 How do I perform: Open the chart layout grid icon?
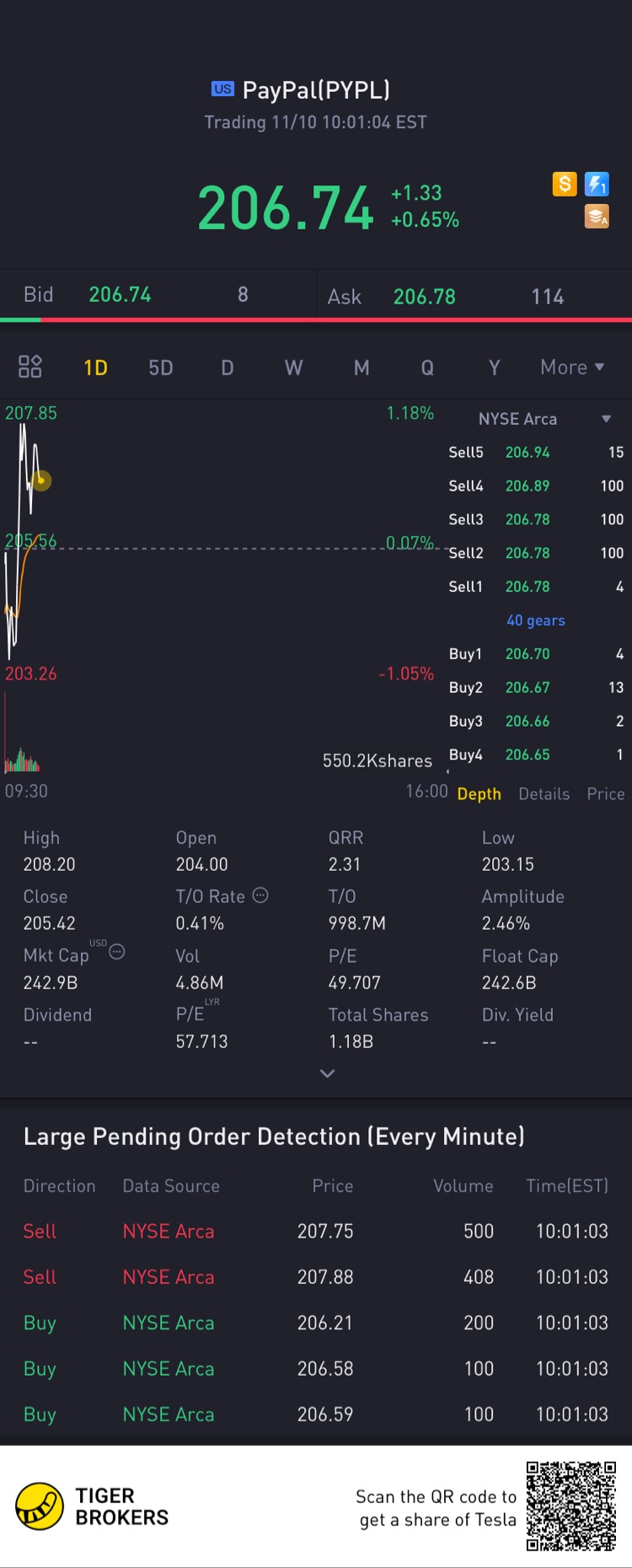30,366
